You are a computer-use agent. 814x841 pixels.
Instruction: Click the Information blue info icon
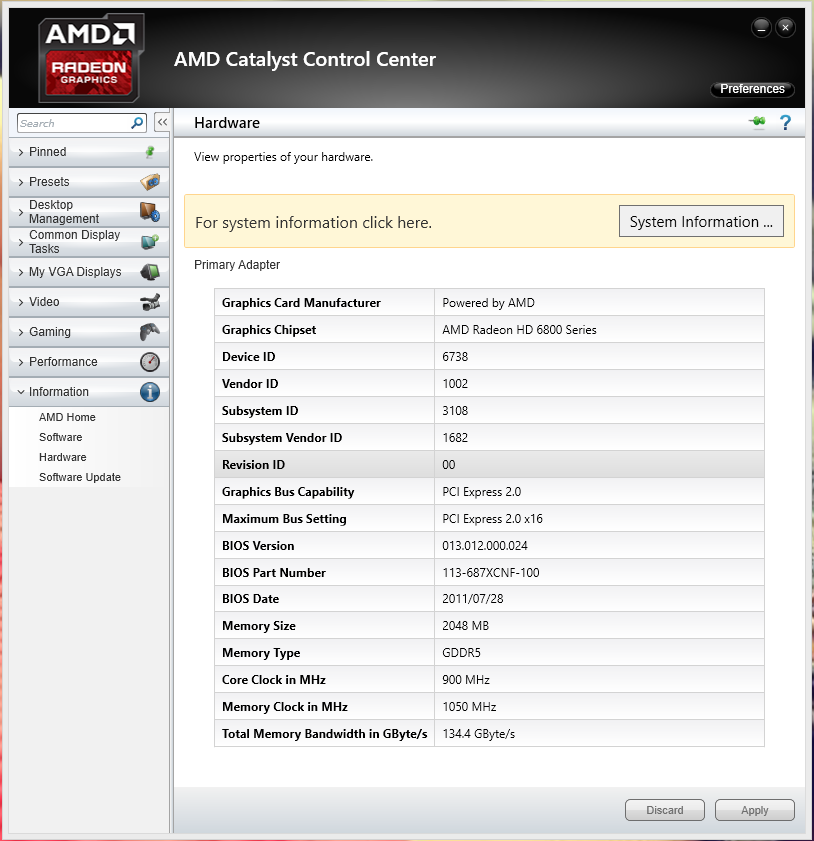click(150, 392)
